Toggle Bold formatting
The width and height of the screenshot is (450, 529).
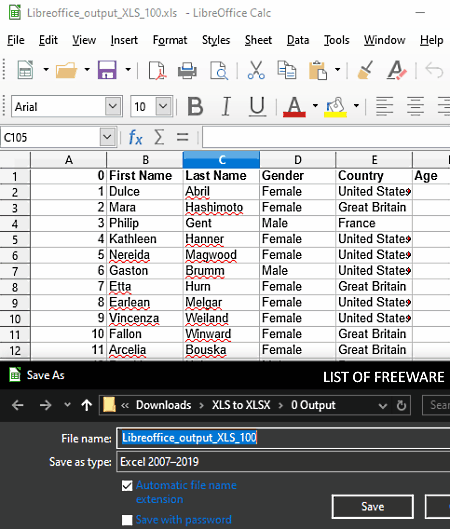click(x=195, y=106)
